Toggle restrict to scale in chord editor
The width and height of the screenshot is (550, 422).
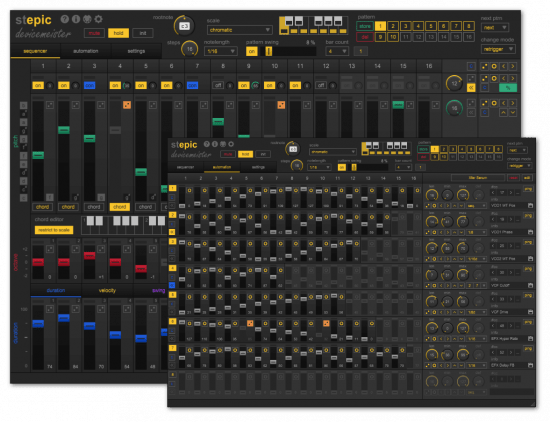(x=54, y=230)
